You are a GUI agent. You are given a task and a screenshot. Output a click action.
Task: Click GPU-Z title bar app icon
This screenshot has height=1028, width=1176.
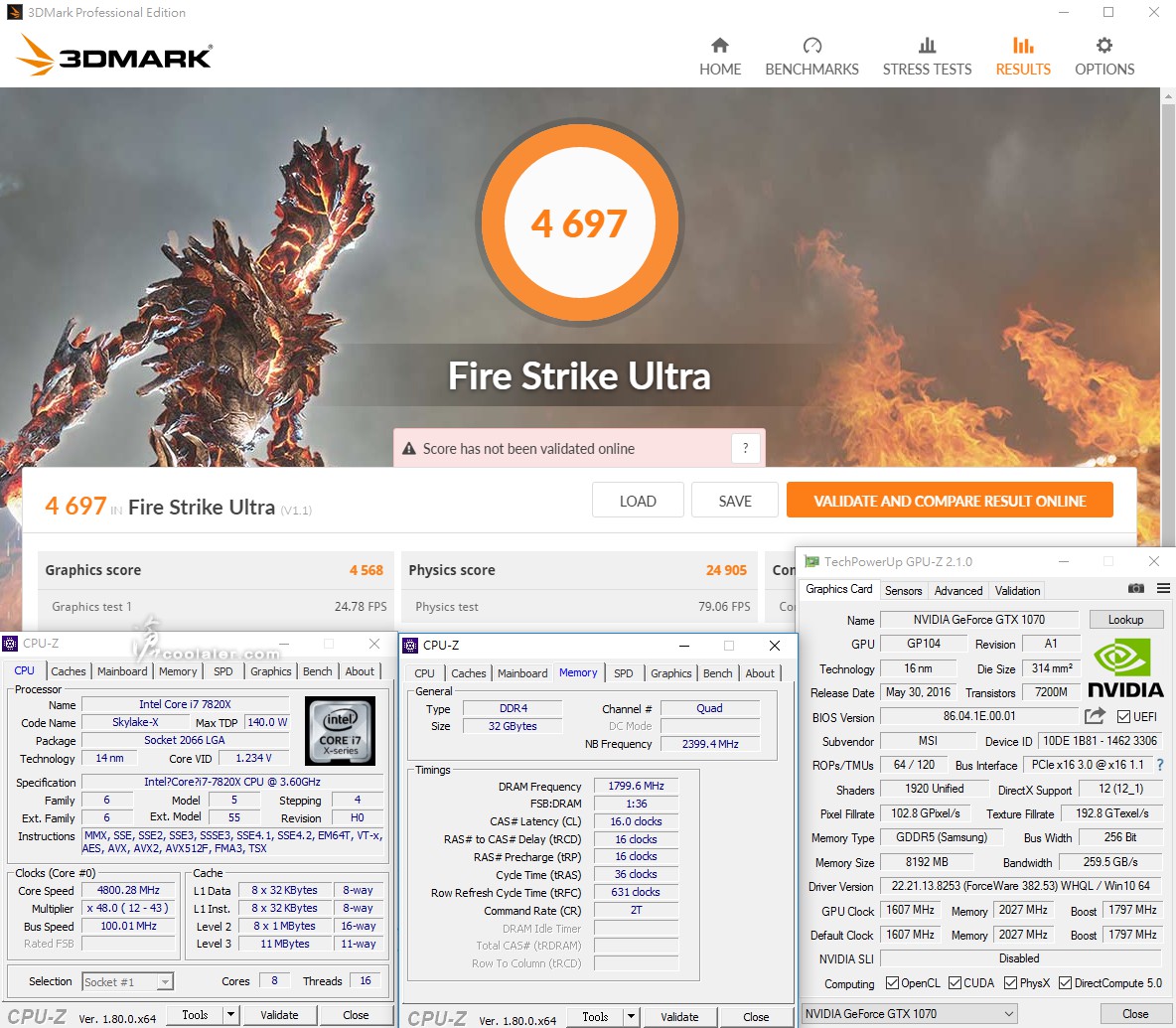click(811, 561)
